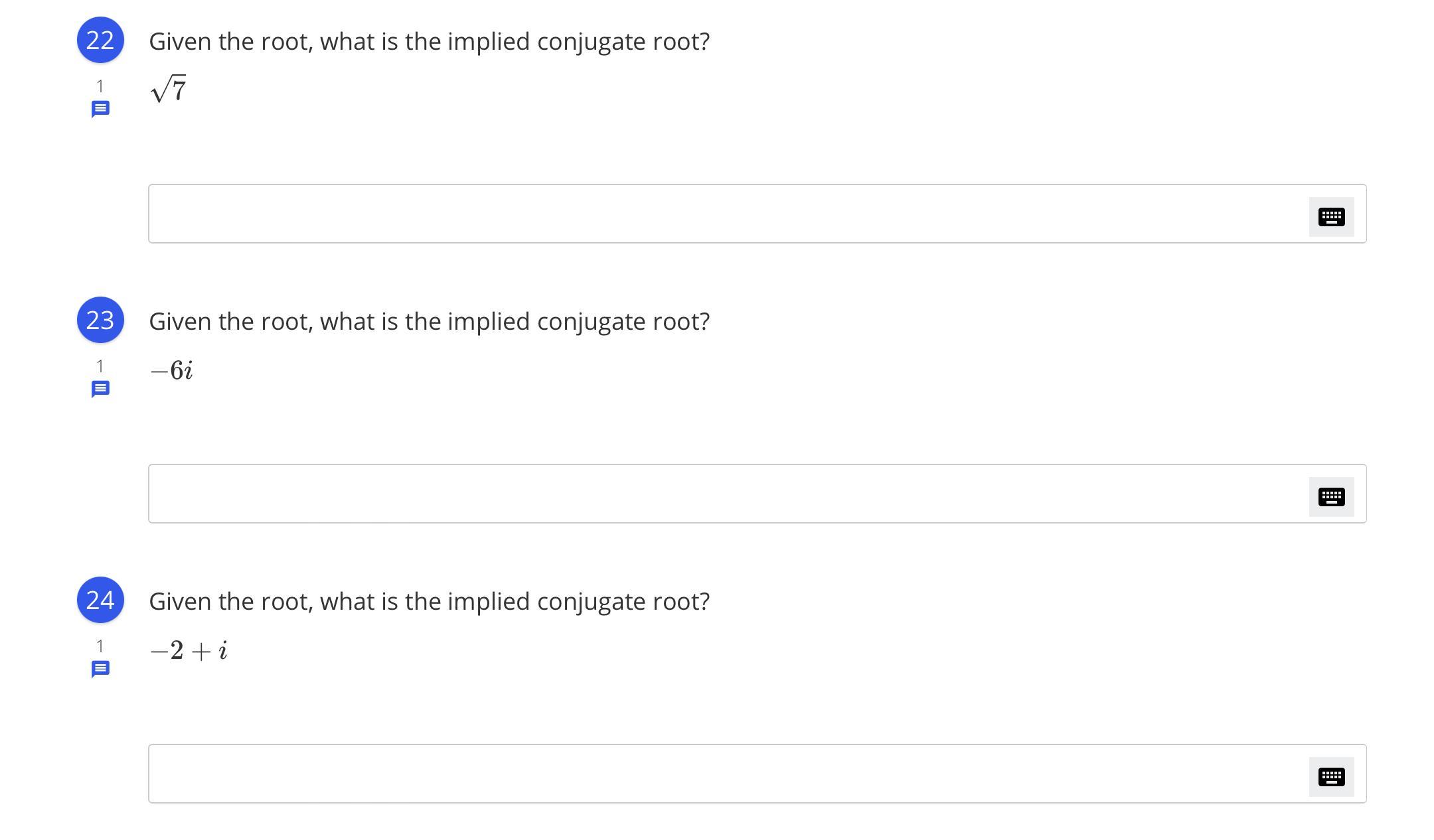Open math keyboard for question 22 answer

(x=1331, y=217)
